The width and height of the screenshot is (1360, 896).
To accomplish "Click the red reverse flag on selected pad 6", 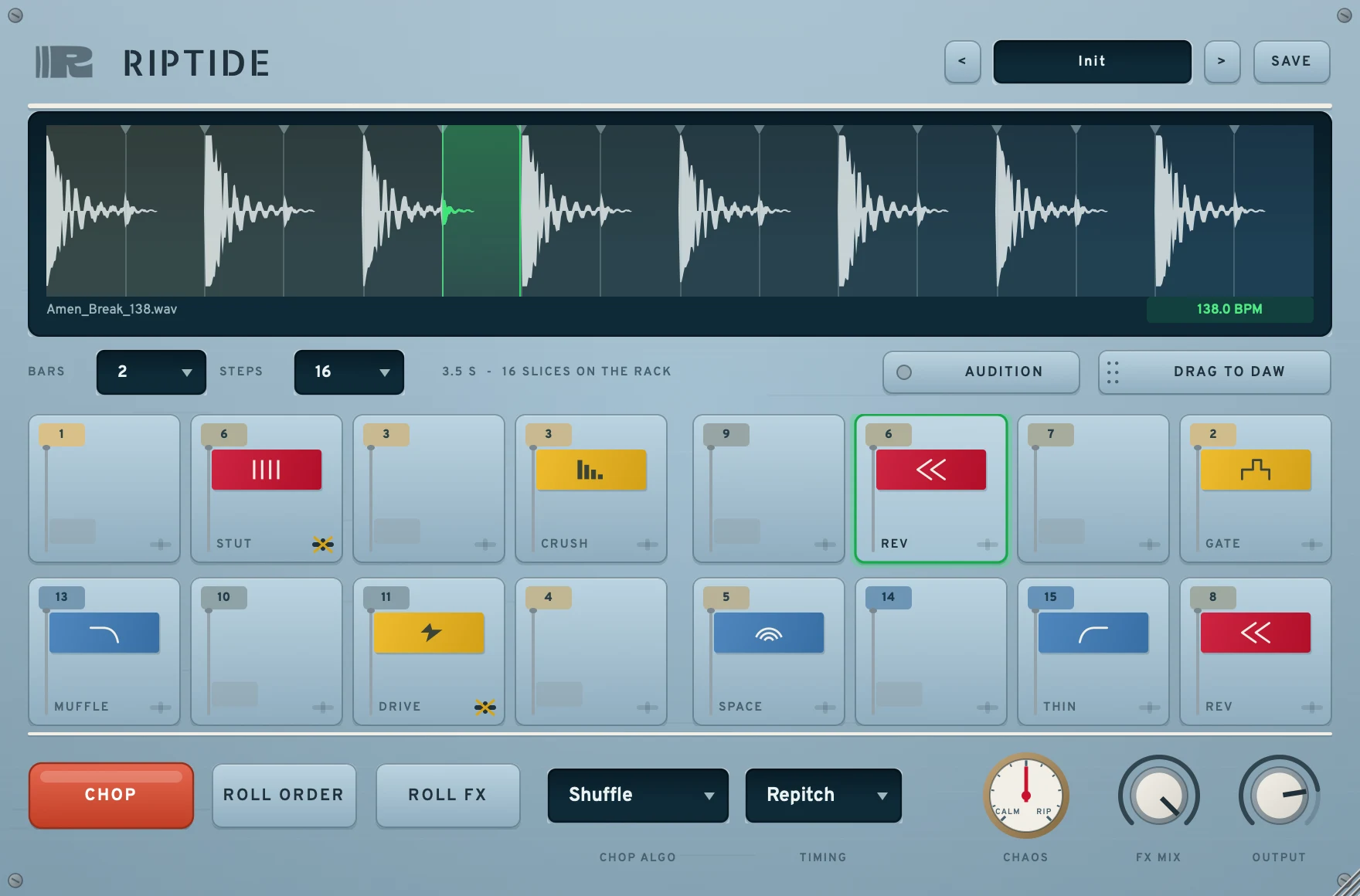I will point(931,470).
